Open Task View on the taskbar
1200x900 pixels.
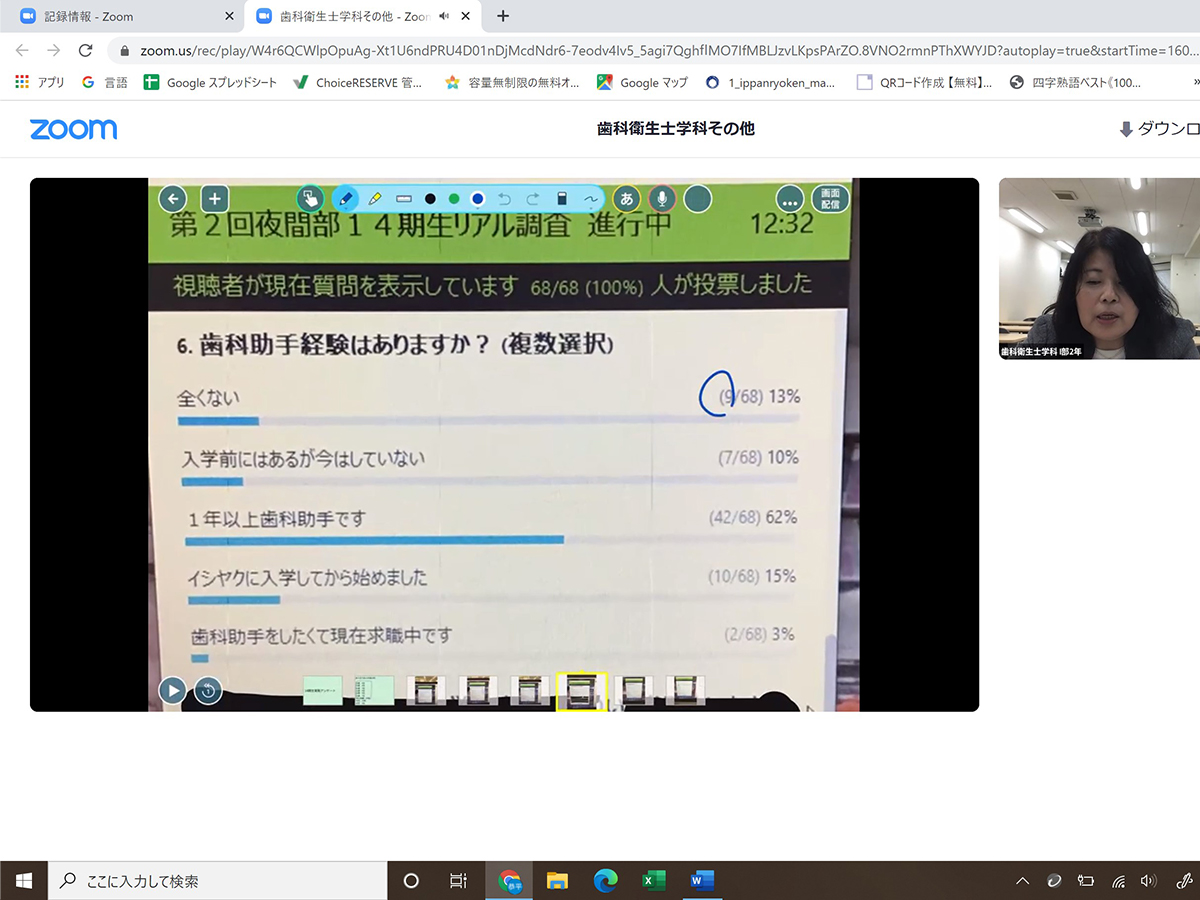[x=458, y=881]
